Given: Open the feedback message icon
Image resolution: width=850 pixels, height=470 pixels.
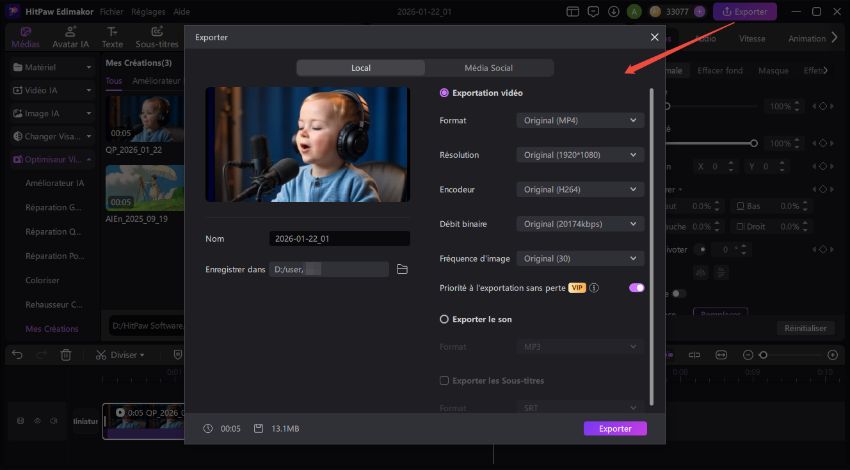Looking at the screenshot, I should point(593,11).
